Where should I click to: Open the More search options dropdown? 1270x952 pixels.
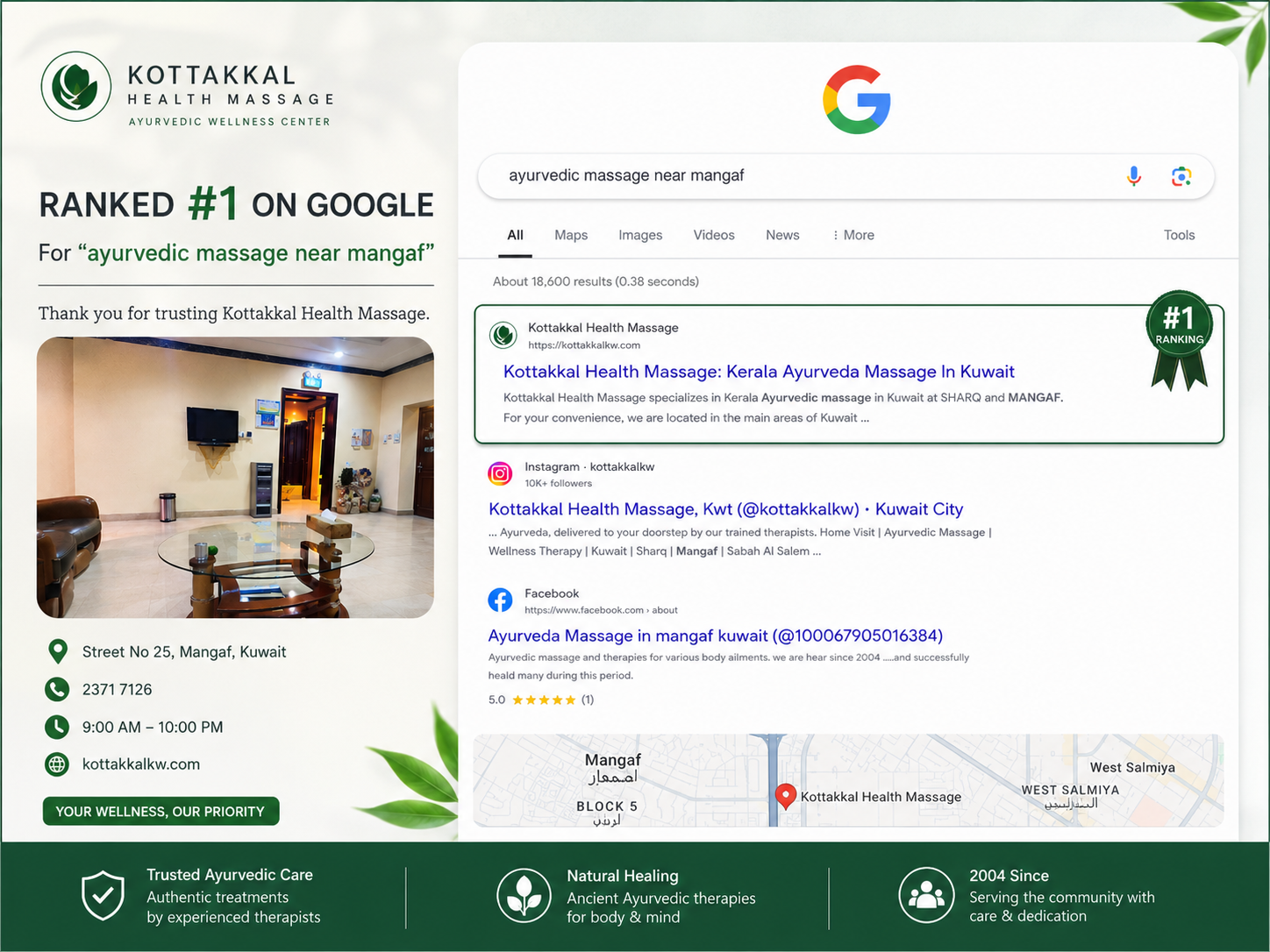853,235
